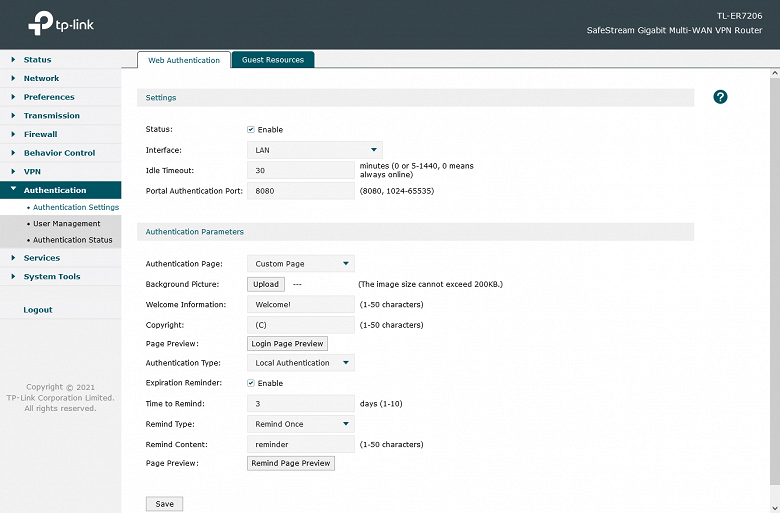Click the Upload background picture button
This screenshot has height=513, width=780.
pyautogui.click(x=266, y=284)
